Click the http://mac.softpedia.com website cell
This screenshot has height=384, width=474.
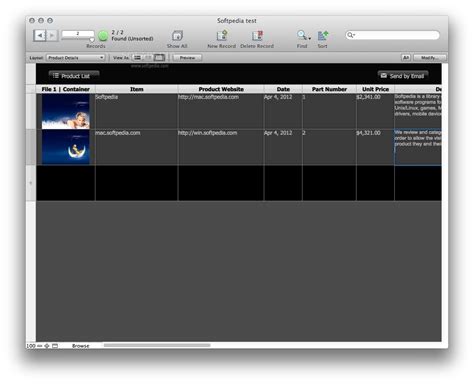pos(221,111)
